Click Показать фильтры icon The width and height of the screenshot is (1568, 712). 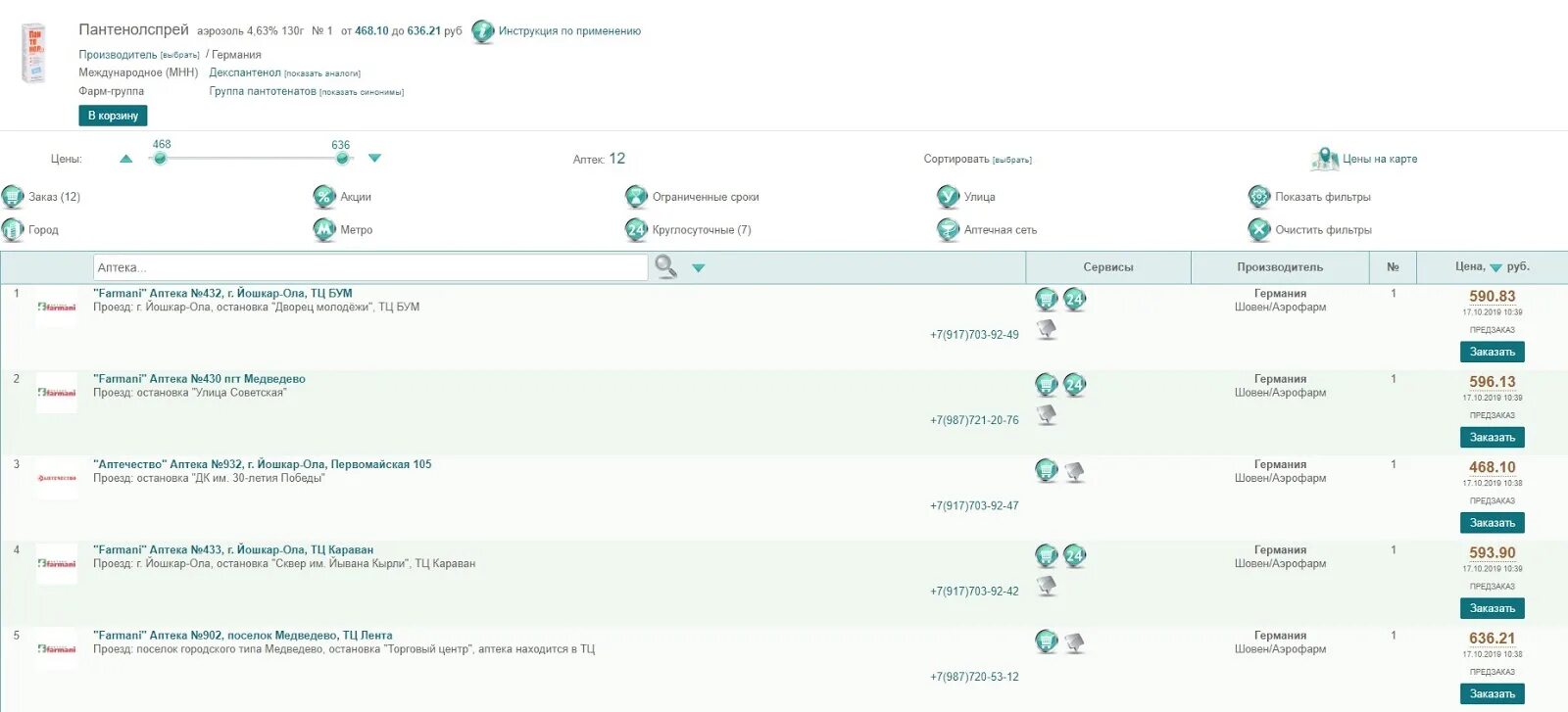pos(1259,197)
